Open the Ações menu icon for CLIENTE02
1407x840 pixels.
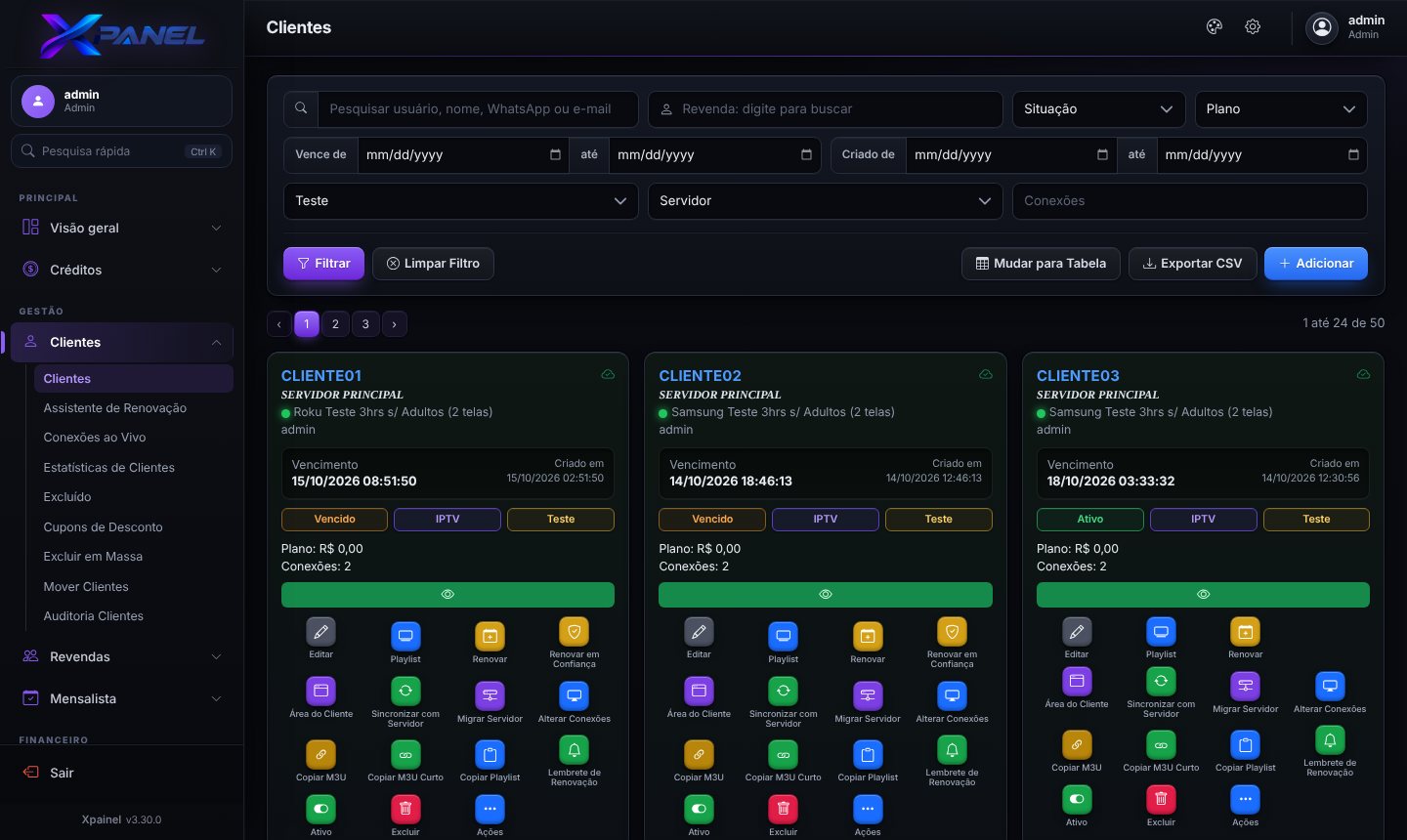868,810
